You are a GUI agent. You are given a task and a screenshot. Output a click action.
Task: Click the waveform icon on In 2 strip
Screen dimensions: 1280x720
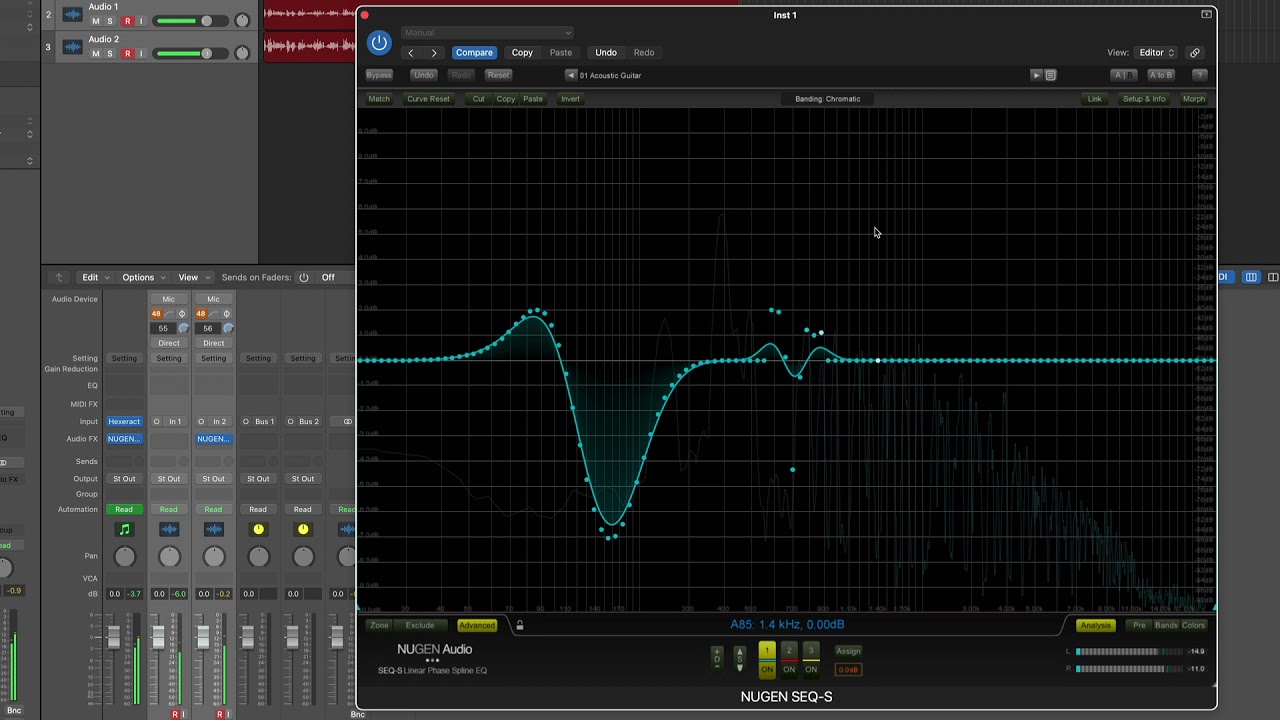tap(213, 529)
